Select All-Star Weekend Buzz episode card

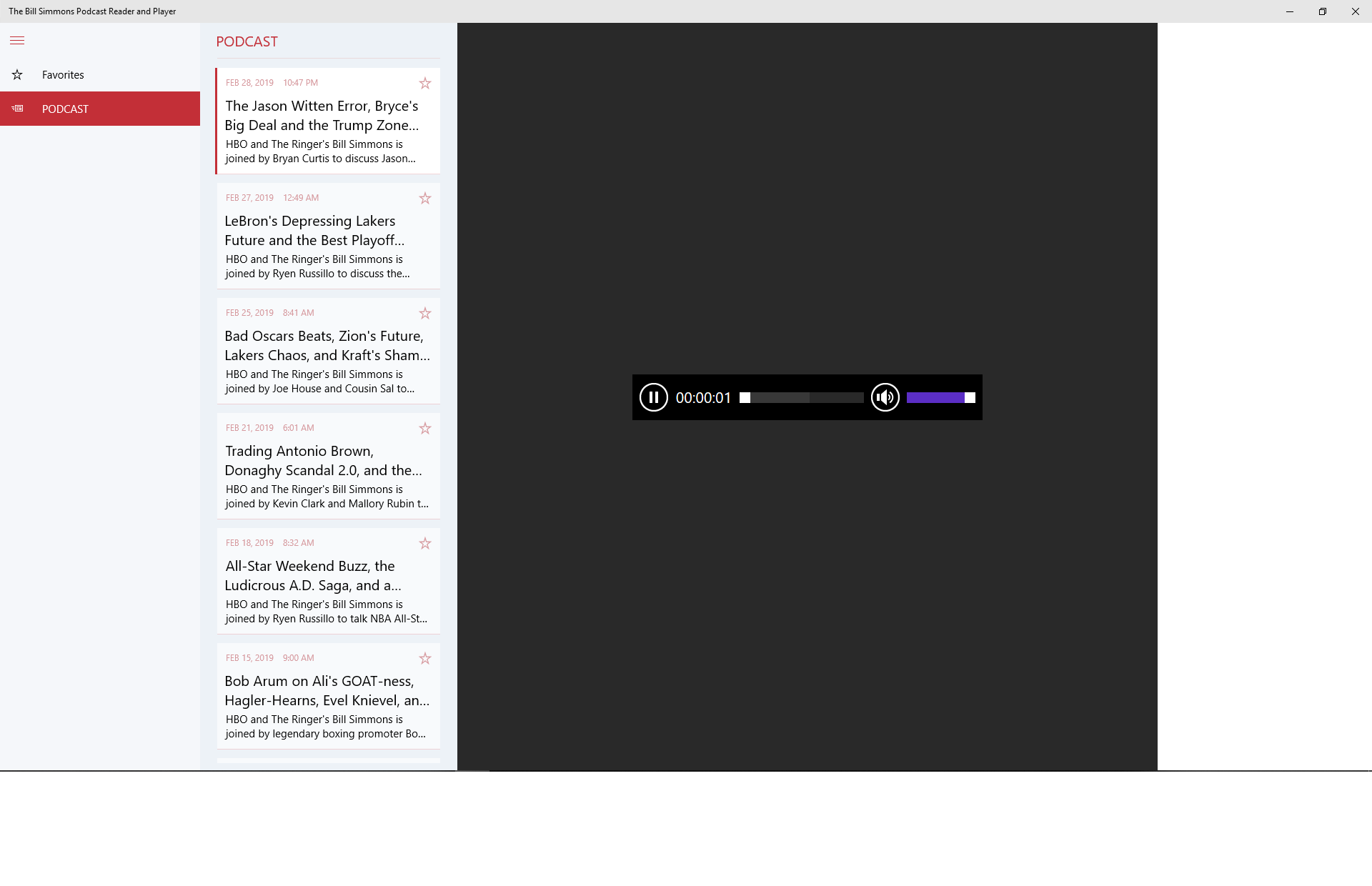(314, 576)
